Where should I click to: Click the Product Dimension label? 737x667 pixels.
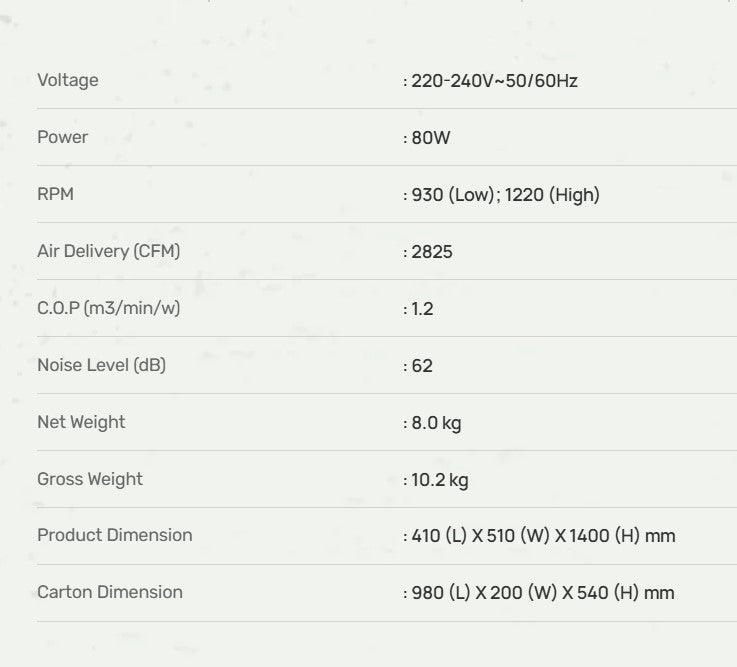114,535
